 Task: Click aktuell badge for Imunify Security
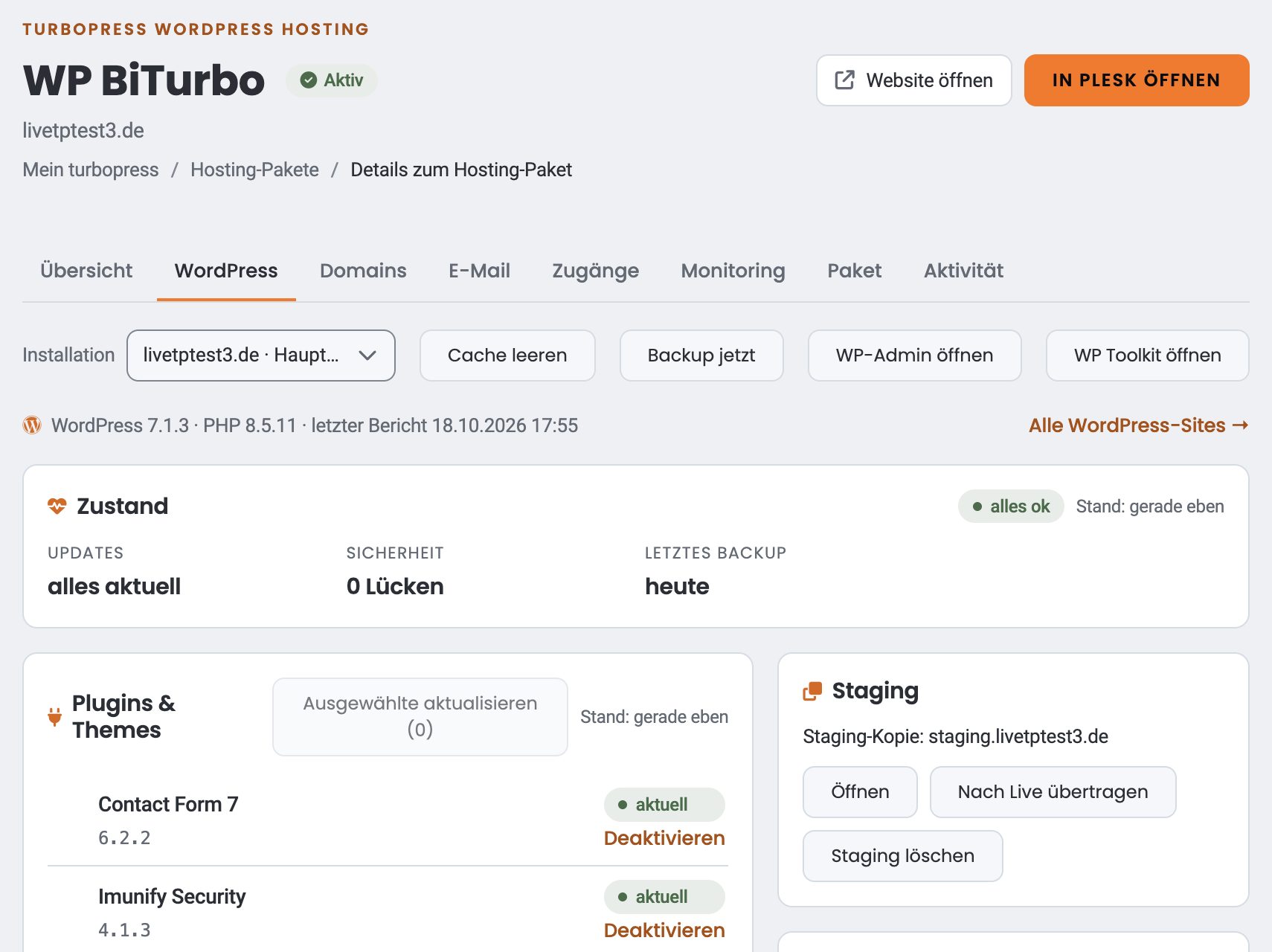664,897
